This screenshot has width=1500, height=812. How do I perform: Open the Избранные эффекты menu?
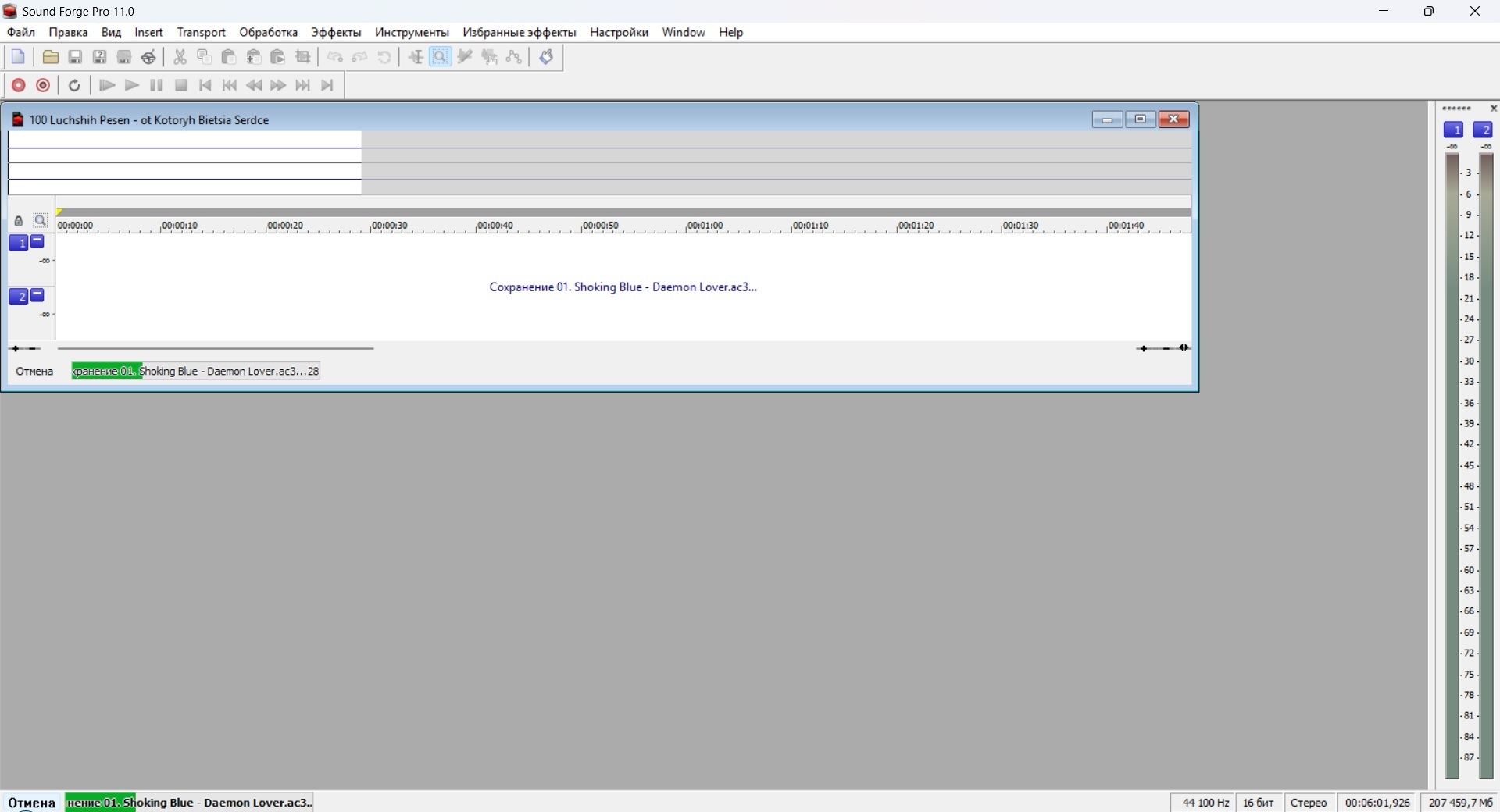pyautogui.click(x=520, y=32)
